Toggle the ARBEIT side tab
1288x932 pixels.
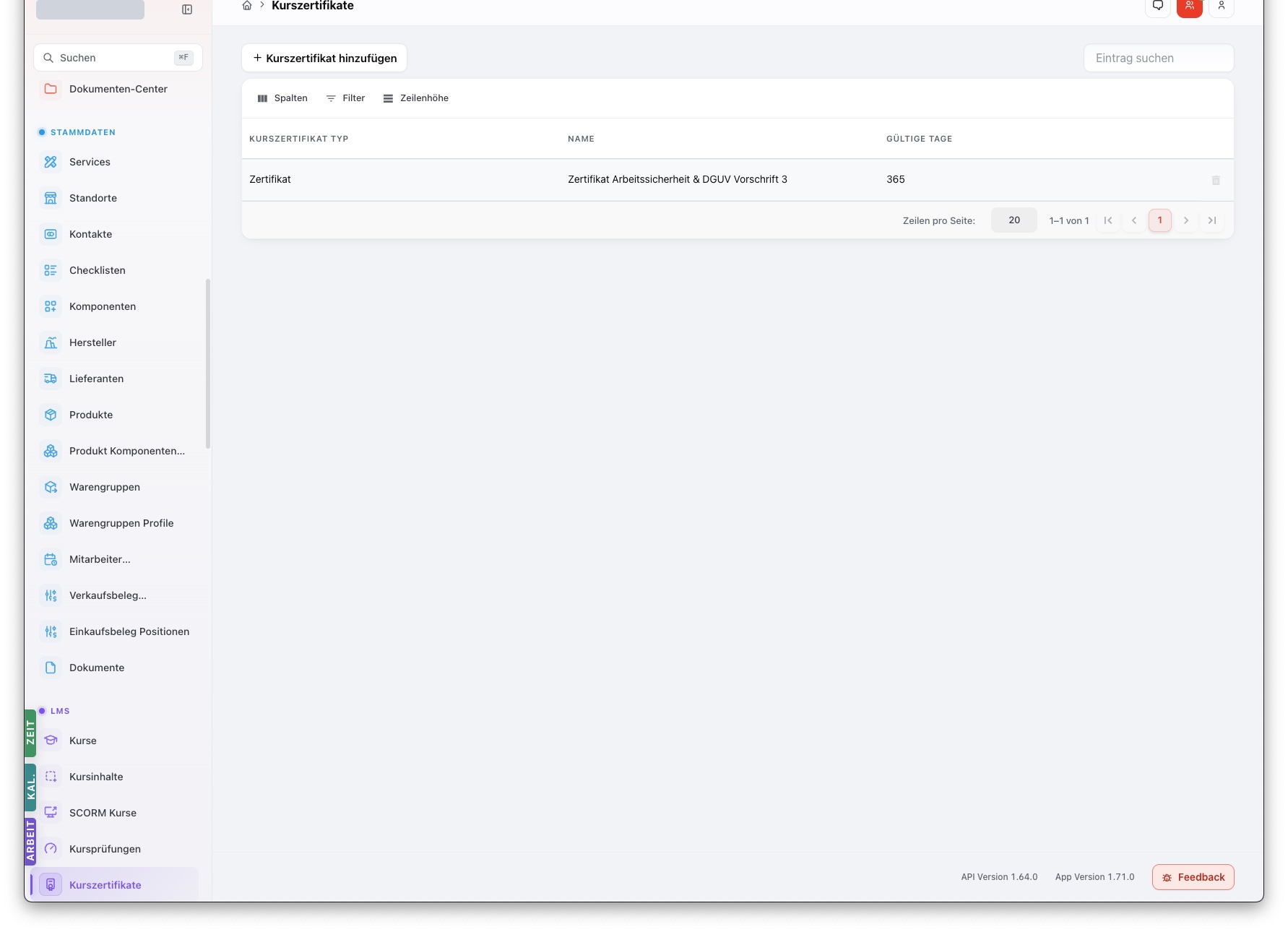[x=30, y=841]
